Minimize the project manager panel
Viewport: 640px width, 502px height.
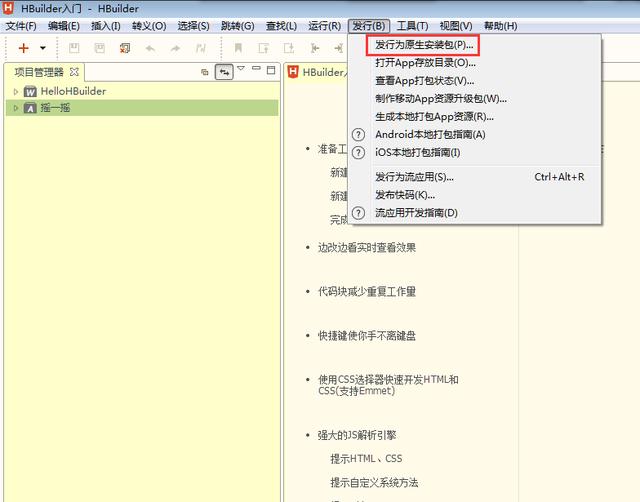pos(256,69)
